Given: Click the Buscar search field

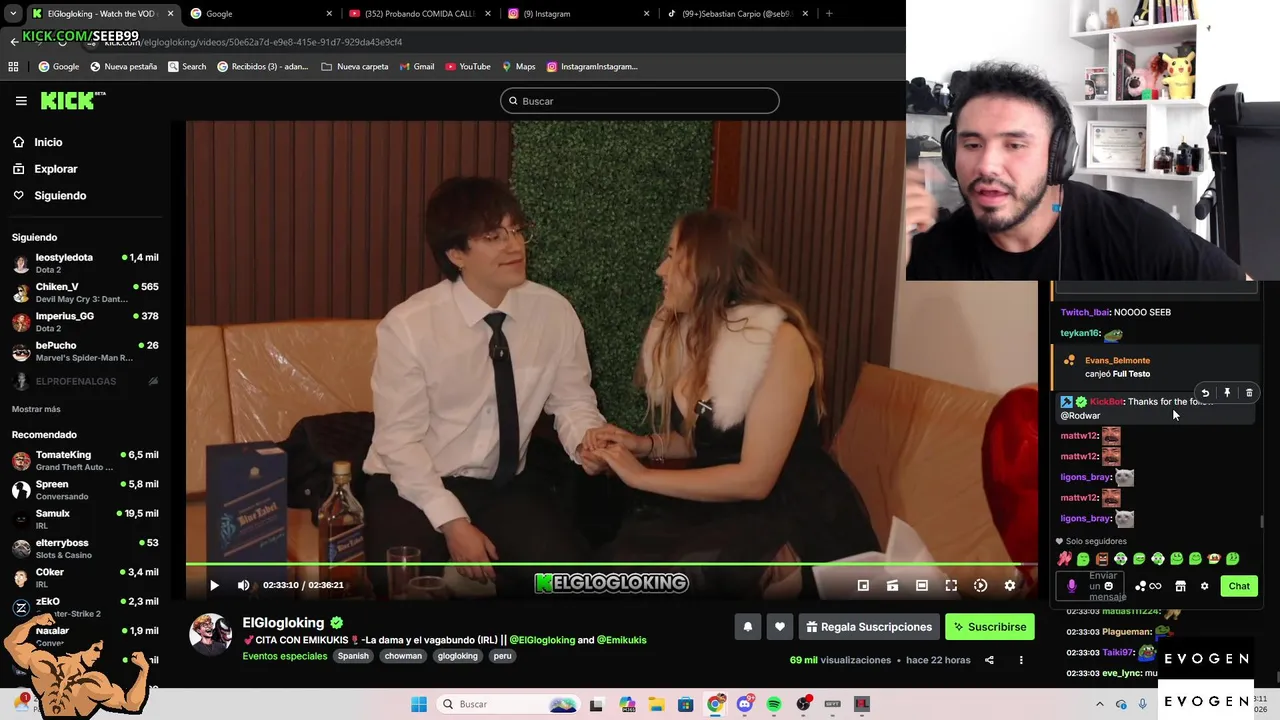Looking at the screenshot, I should point(640,101).
